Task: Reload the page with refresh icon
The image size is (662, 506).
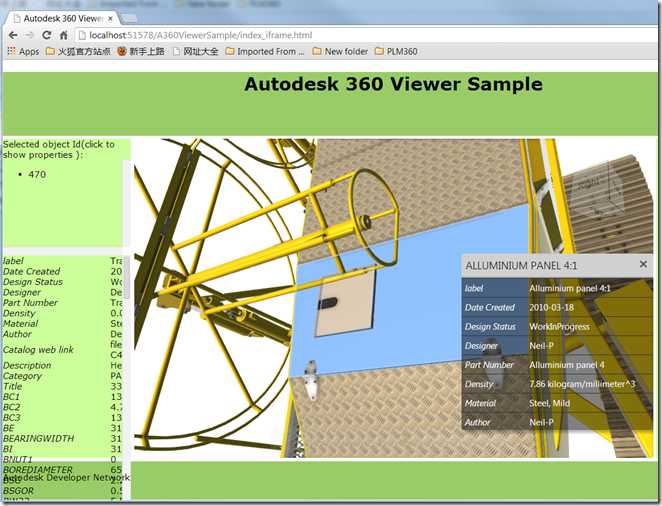Action: 46,35
